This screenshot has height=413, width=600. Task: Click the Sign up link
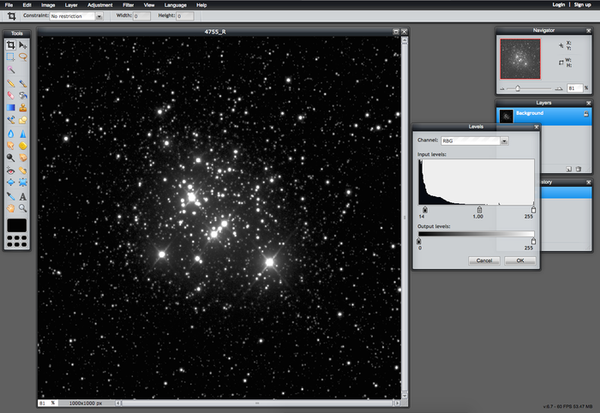pos(584,5)
